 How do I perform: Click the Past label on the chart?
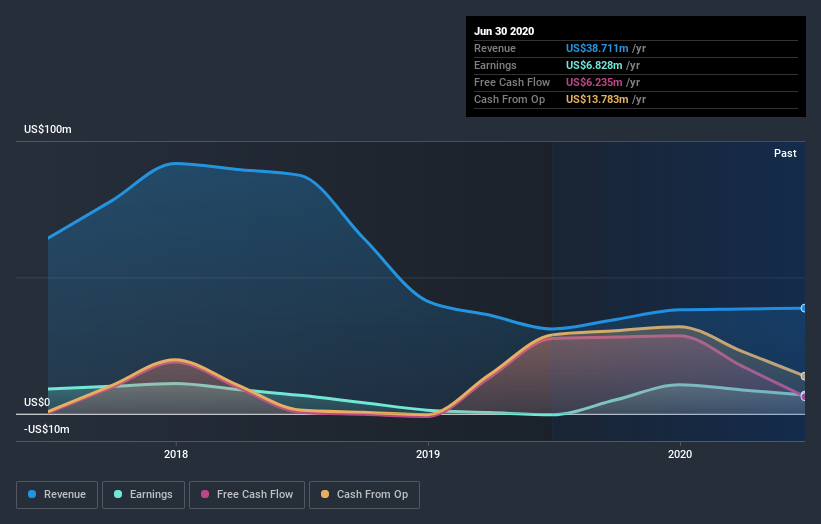tap(785, 153)
